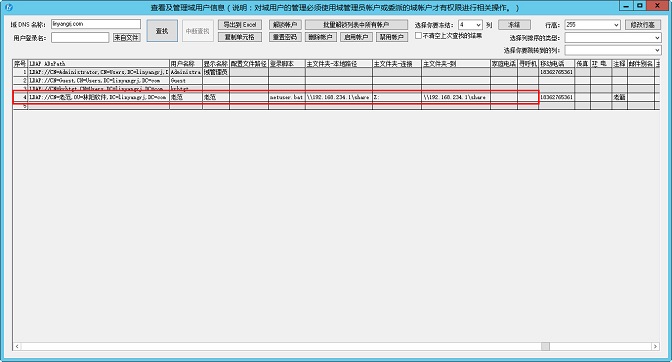Click the 用户名称 column header
The width and height of the screenshot is (672, 362).
[186, 64]
